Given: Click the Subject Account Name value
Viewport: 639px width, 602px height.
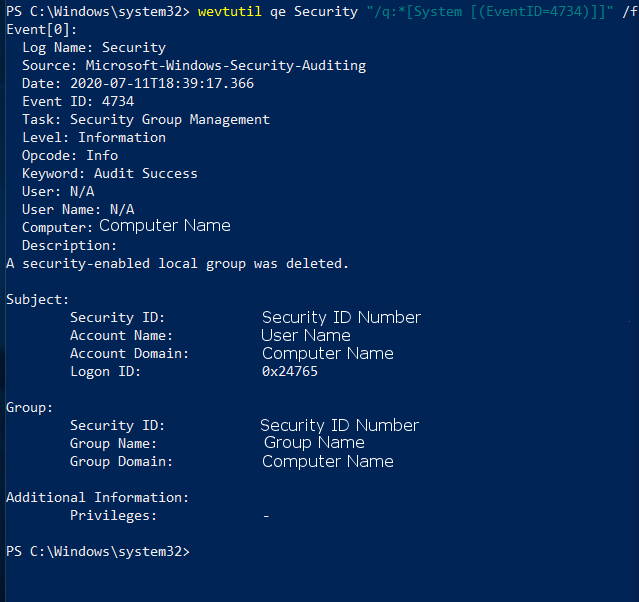Looking at the screenshot, I should [x=306, y=335].
